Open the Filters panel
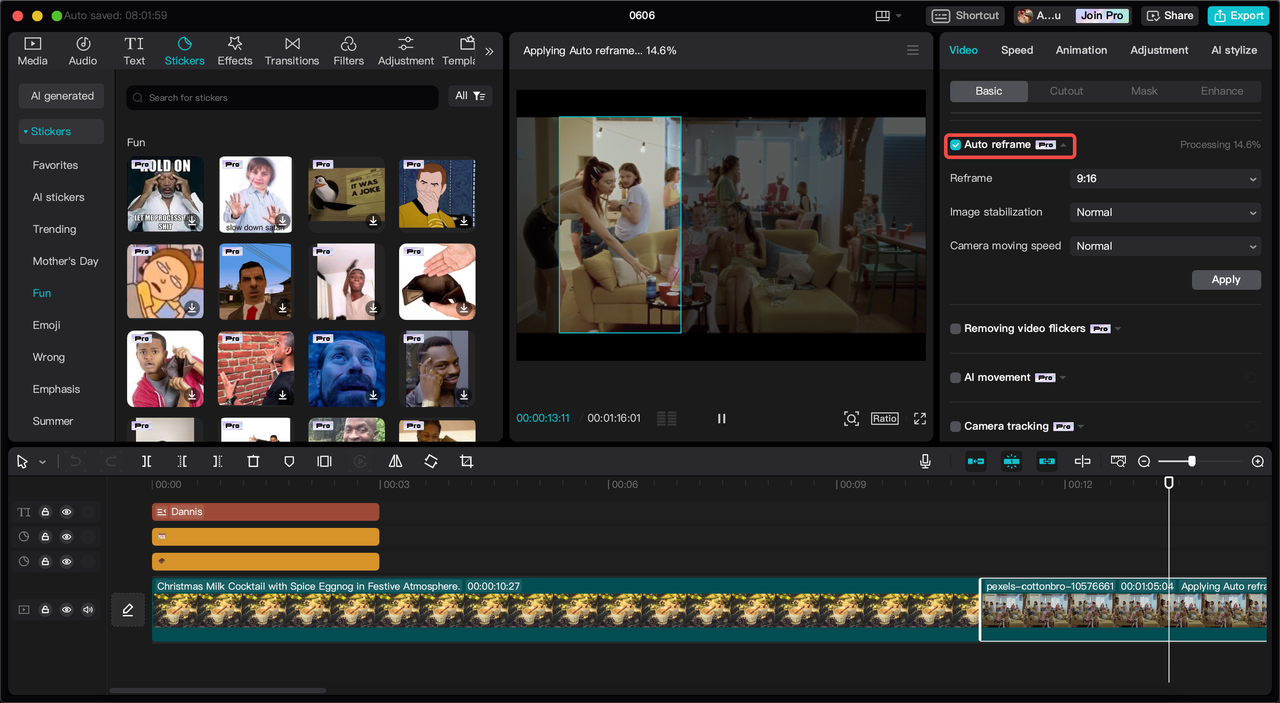This screenshot has width=1280, height=703. 348,51
